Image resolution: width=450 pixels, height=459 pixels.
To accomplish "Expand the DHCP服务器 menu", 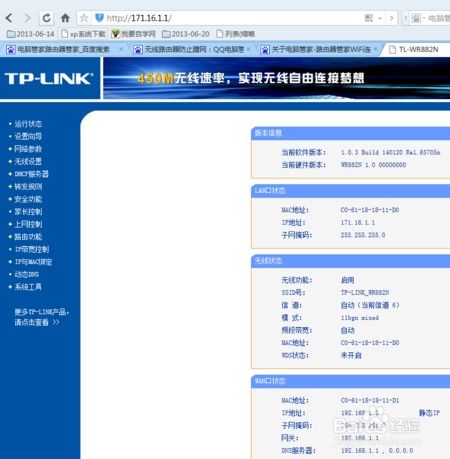I will click(x=31, y=174).
